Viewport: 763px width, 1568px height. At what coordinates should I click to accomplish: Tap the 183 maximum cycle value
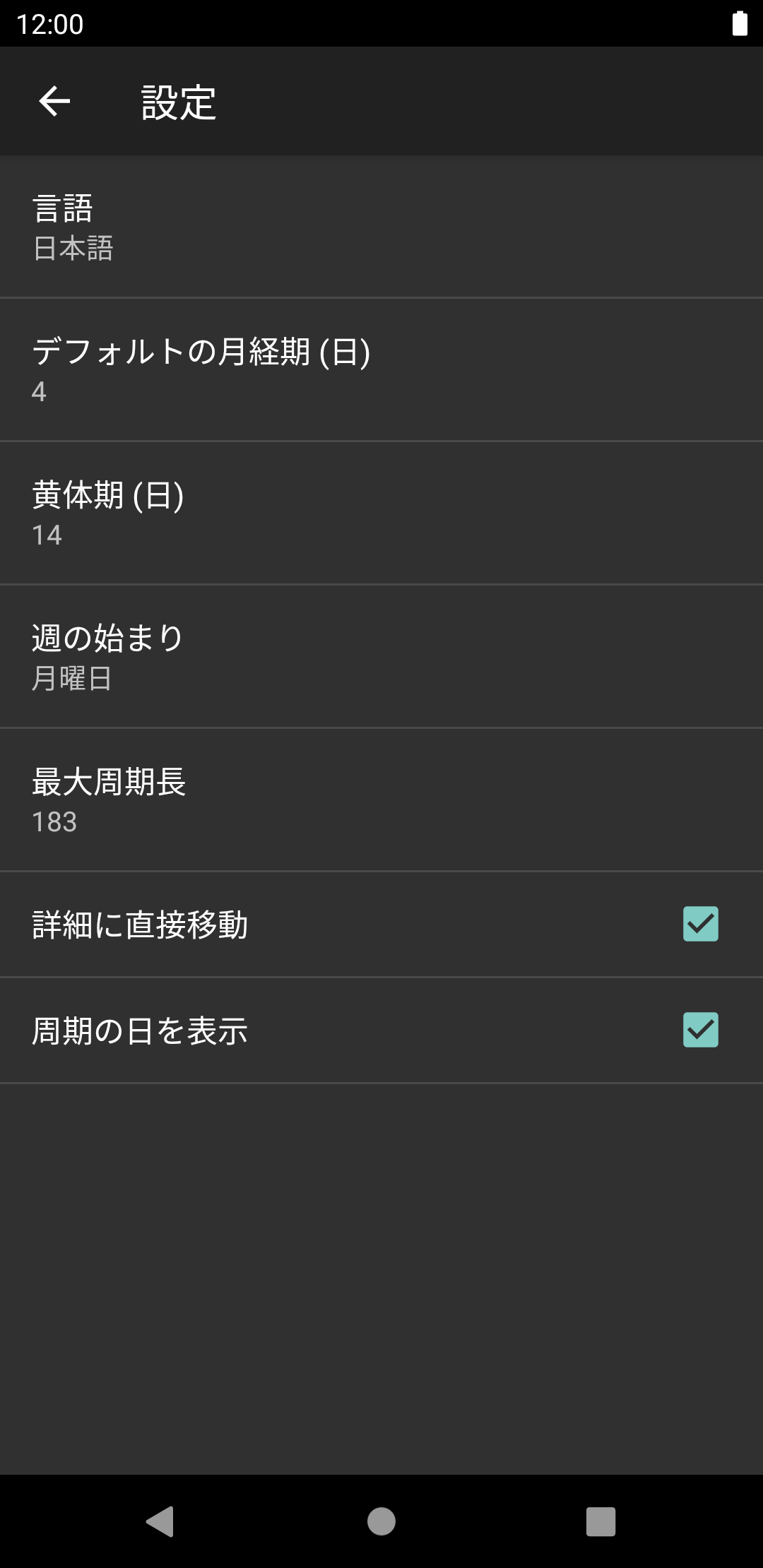54,822
